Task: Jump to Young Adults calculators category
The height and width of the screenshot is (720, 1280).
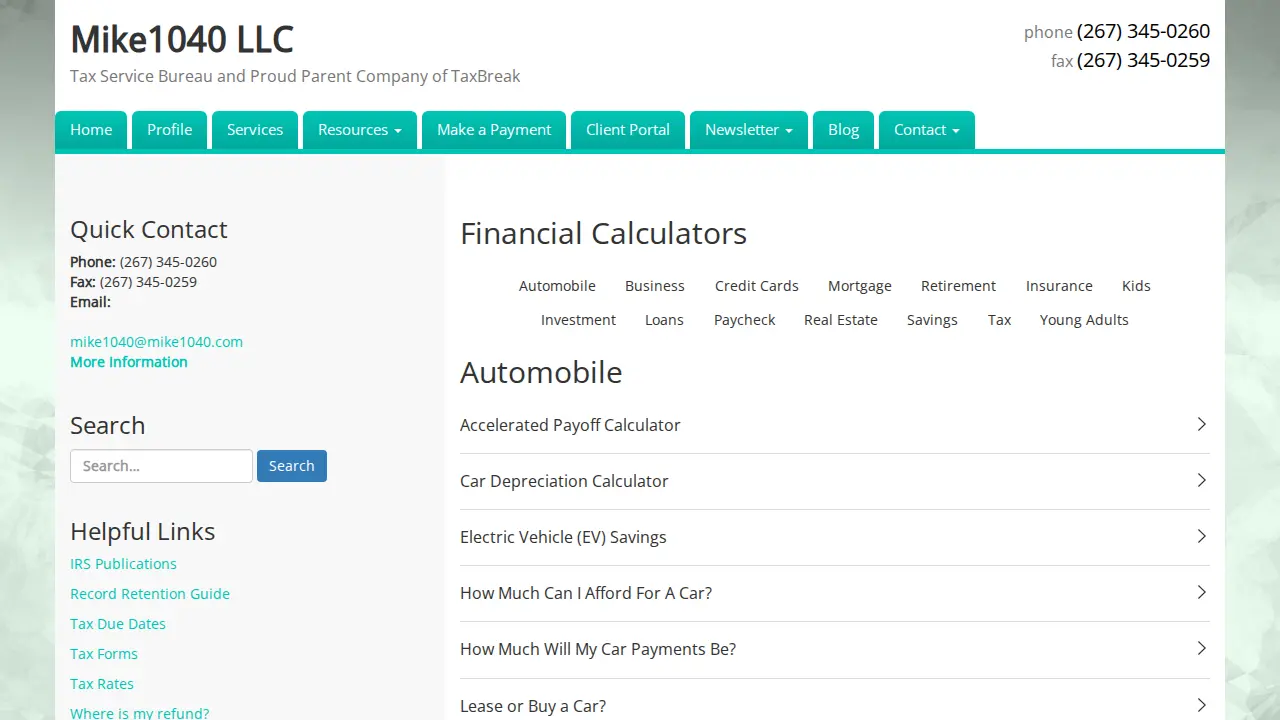Action: tap(1084, 320)
